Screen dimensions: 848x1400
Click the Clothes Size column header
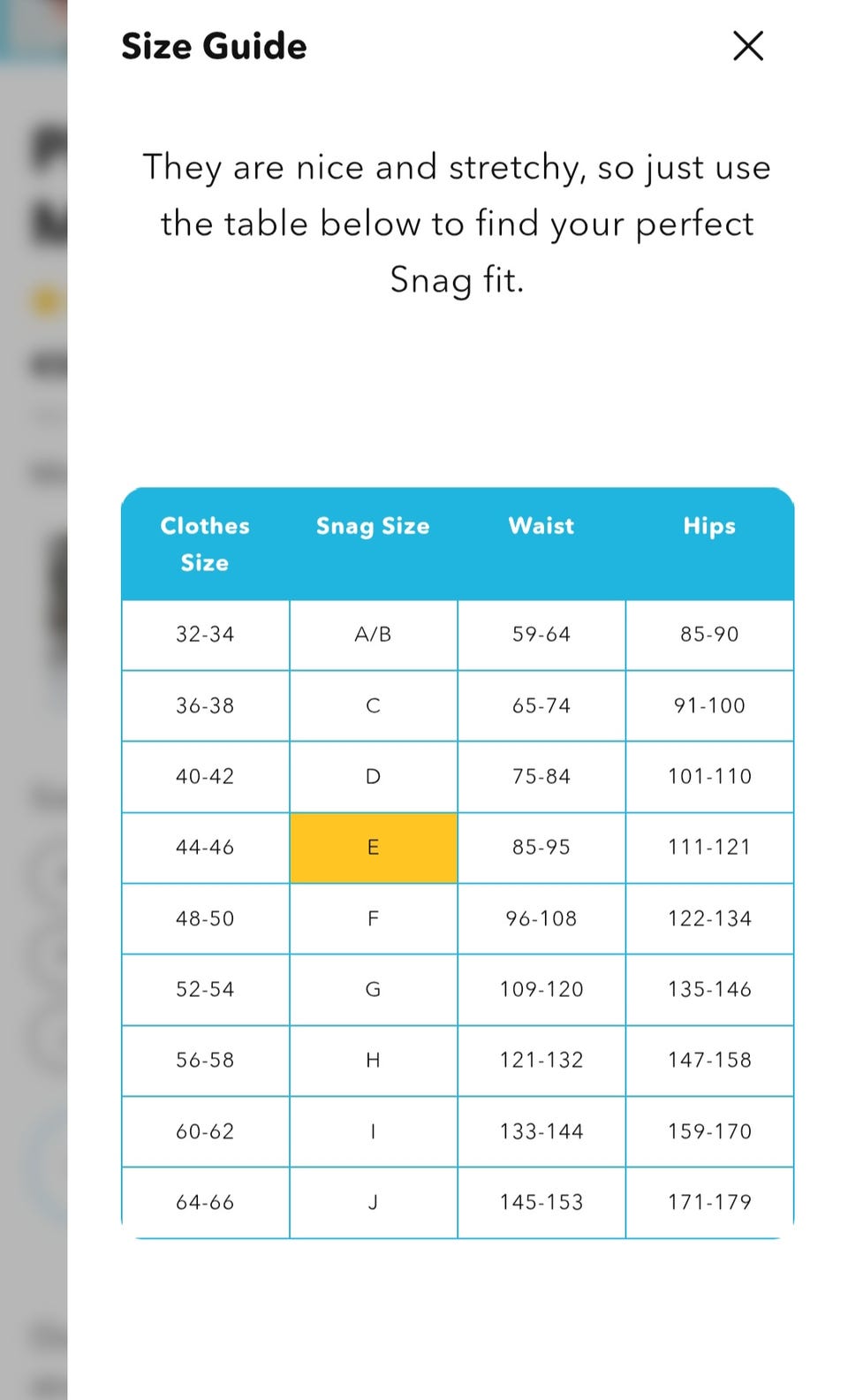205,544
